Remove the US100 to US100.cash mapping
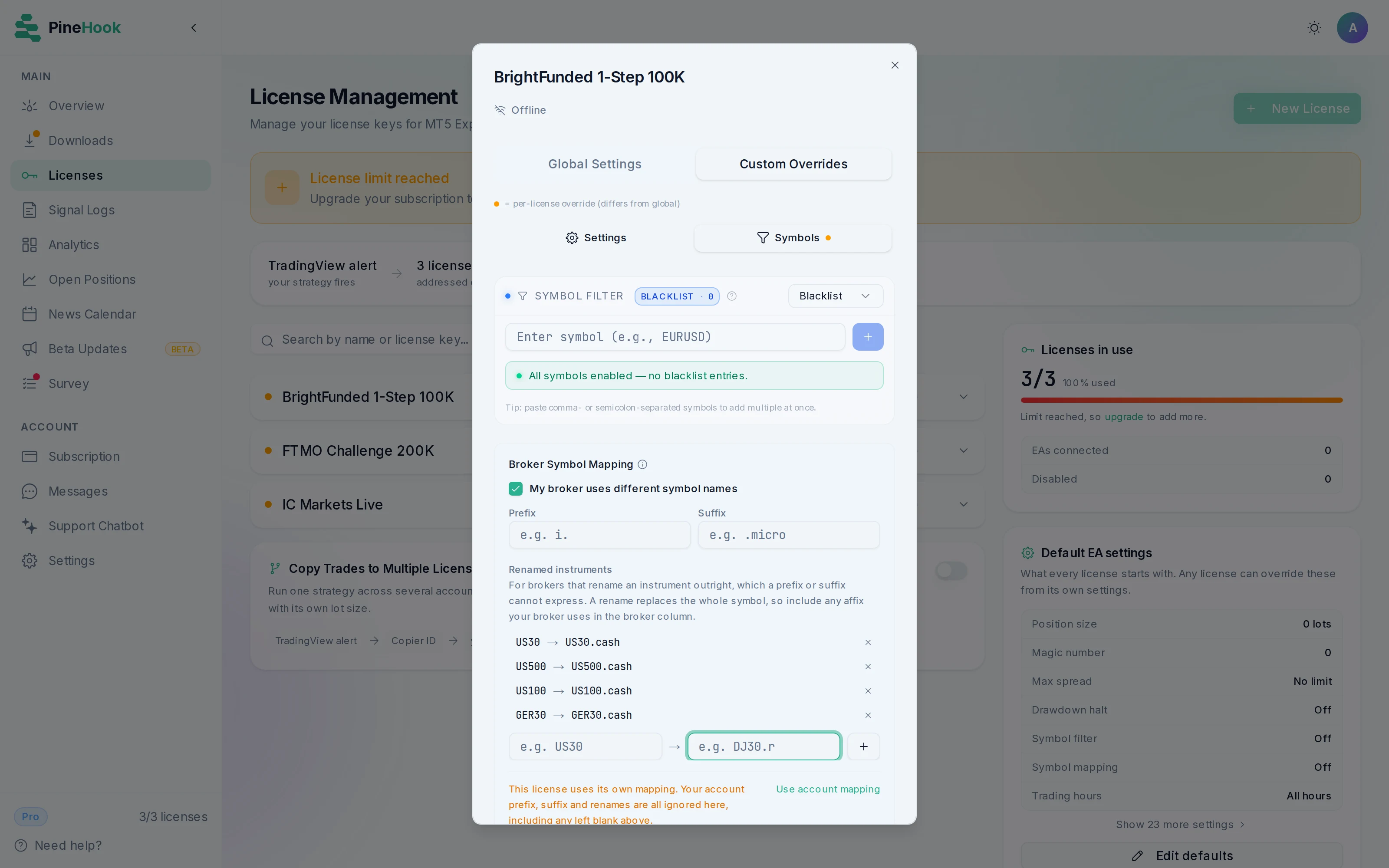This screenshot has height=868, width=1389. [868, 690]
